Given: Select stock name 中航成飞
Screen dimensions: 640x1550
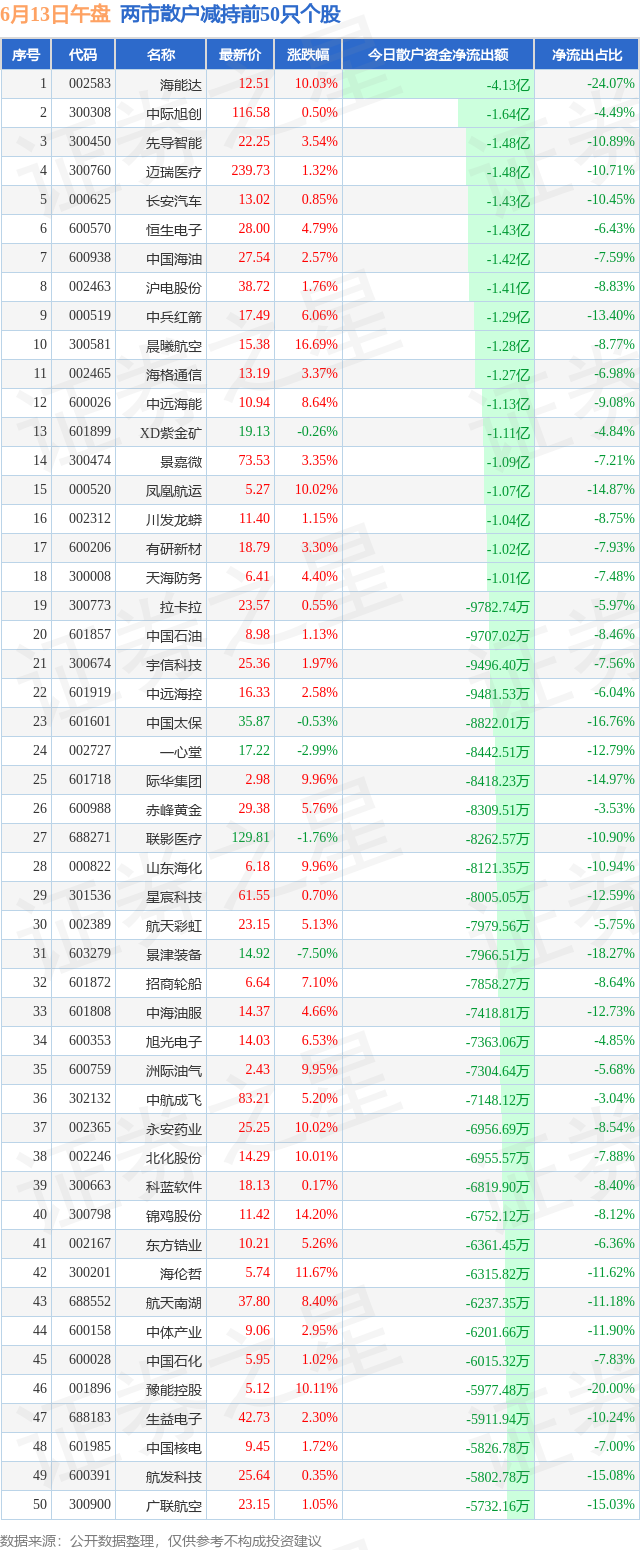Looking at the screenshot, I should 174,1099.
